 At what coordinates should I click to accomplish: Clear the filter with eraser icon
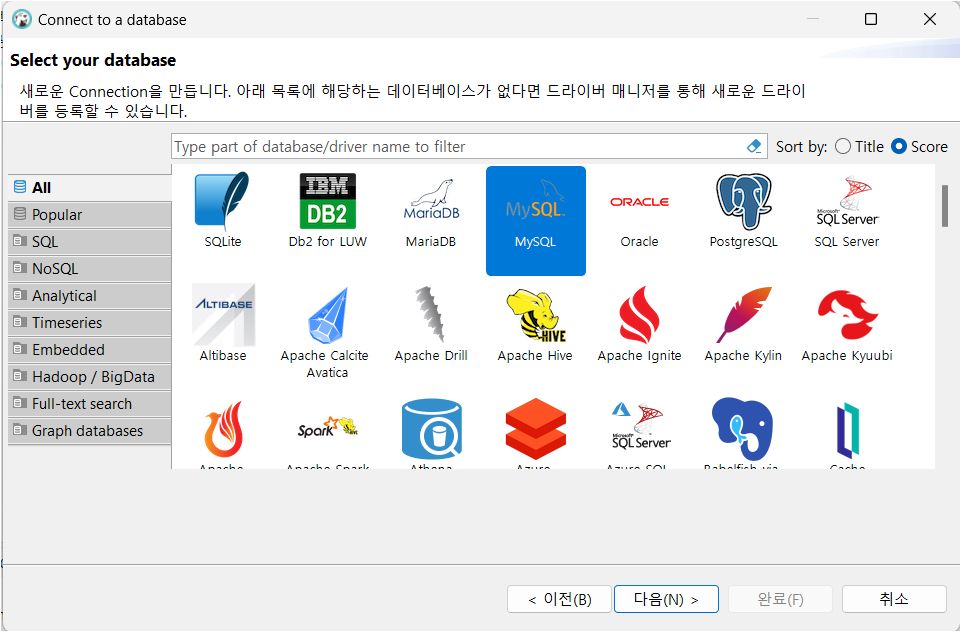754,147
